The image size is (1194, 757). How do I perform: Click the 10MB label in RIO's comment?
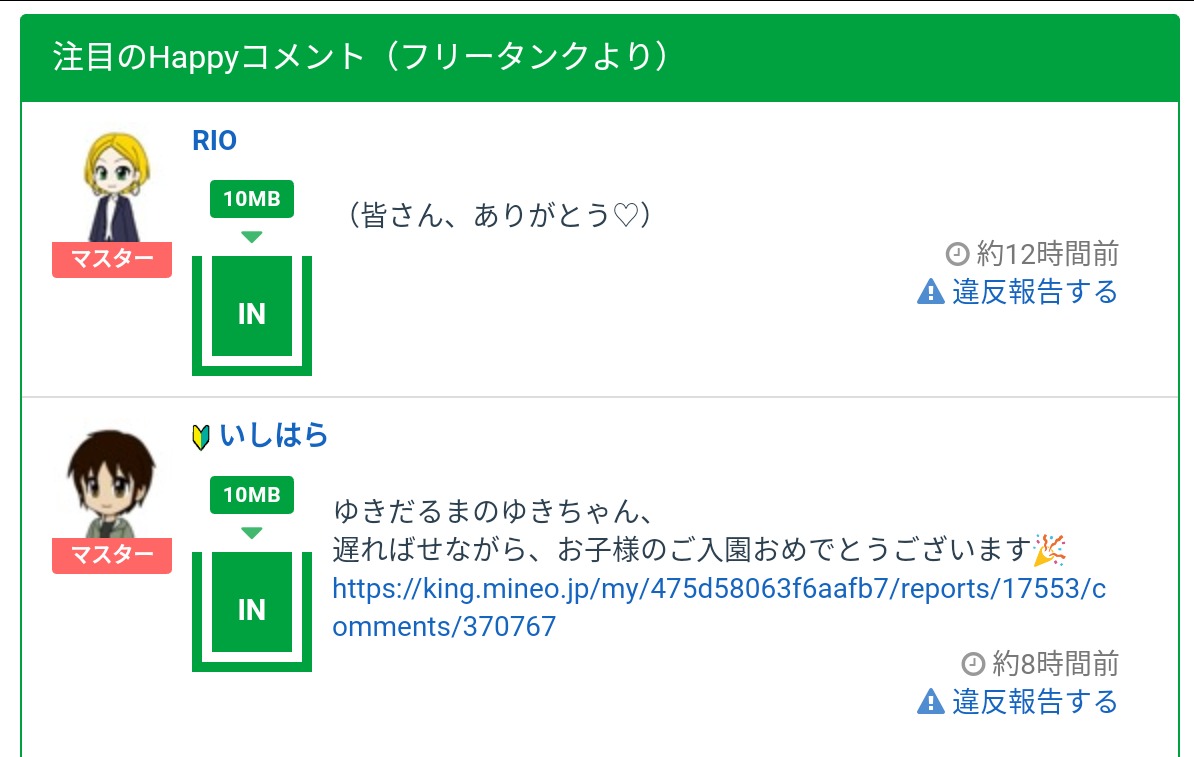[252, 199]
